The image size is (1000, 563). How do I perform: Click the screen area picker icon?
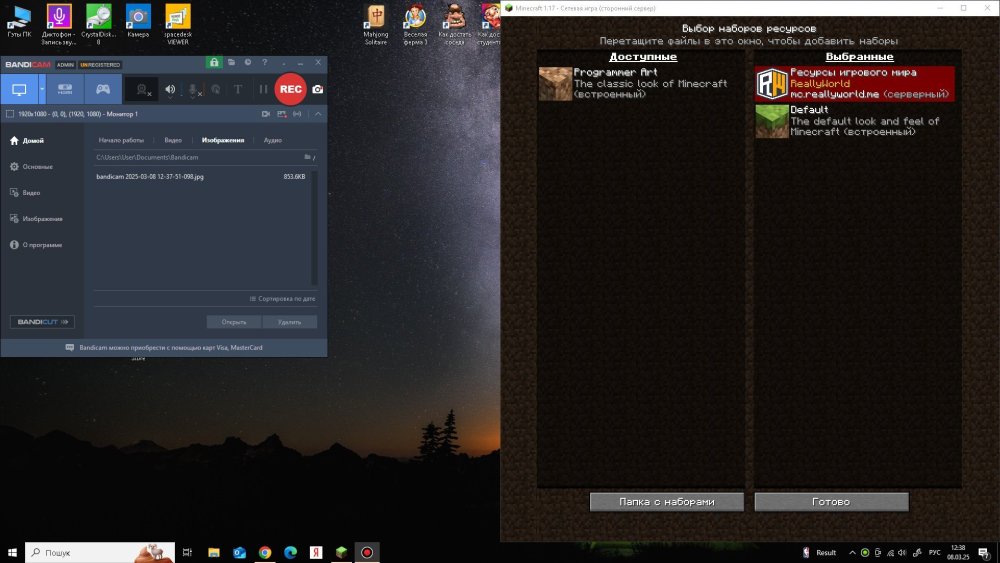point(282,114)
